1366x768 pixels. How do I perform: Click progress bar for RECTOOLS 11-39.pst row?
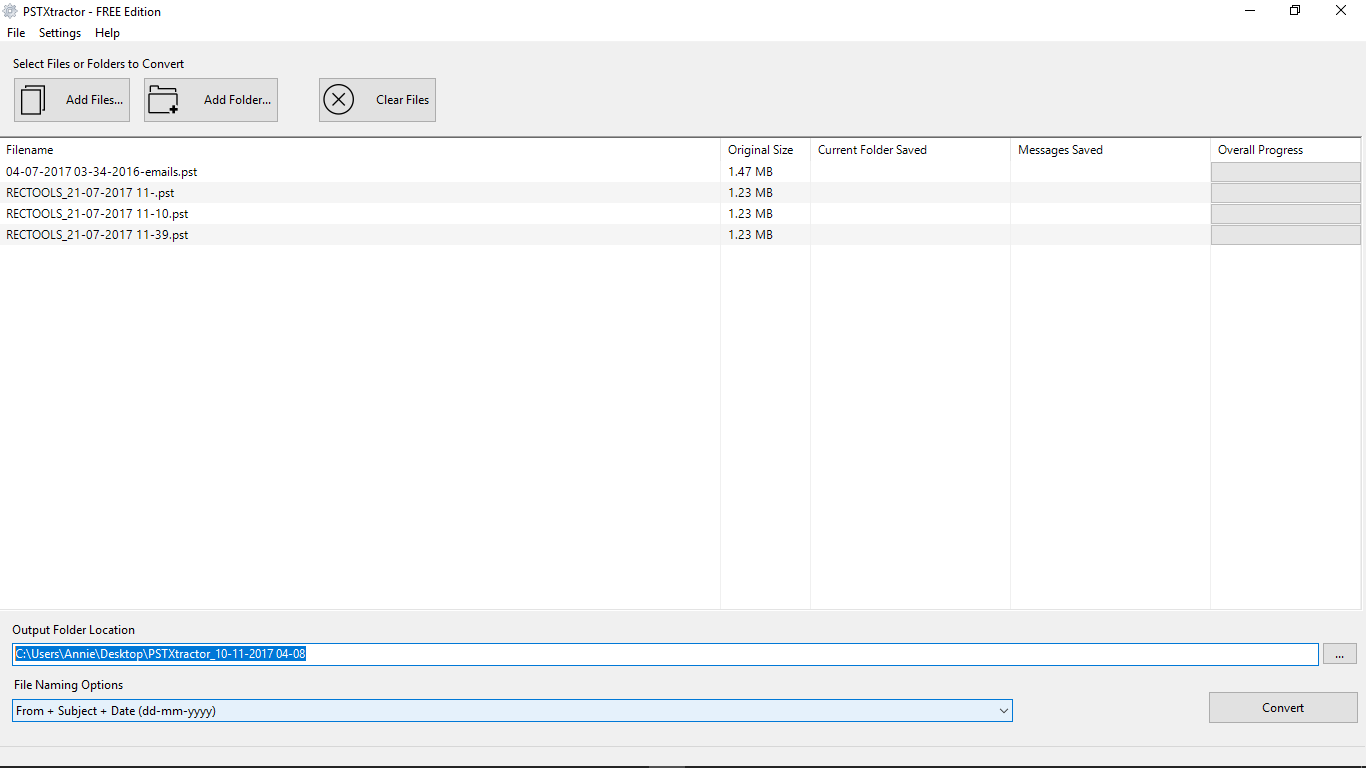point(1286,235)
